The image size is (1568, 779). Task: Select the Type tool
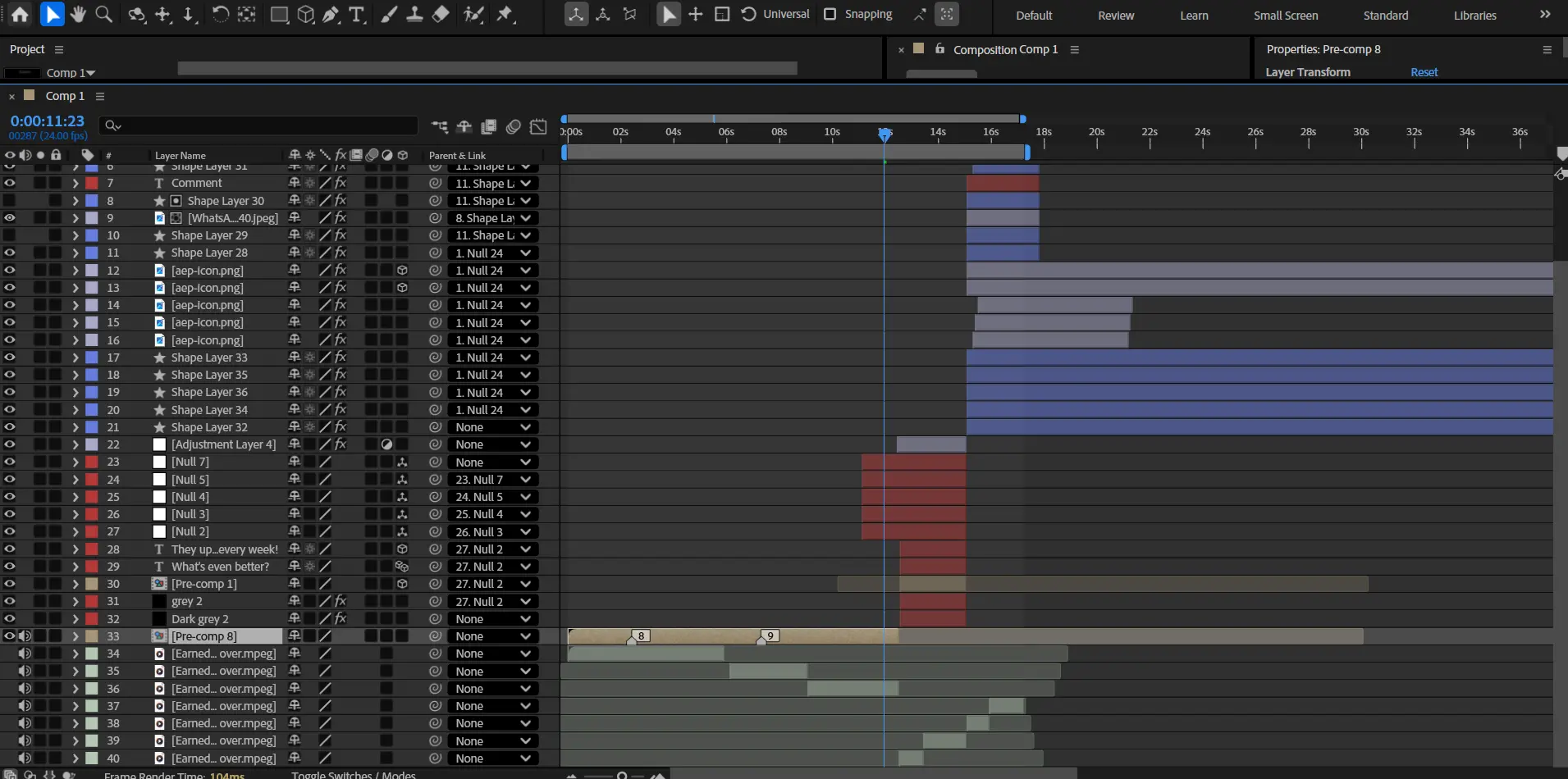pyautogui.click(x=357, y=14)
